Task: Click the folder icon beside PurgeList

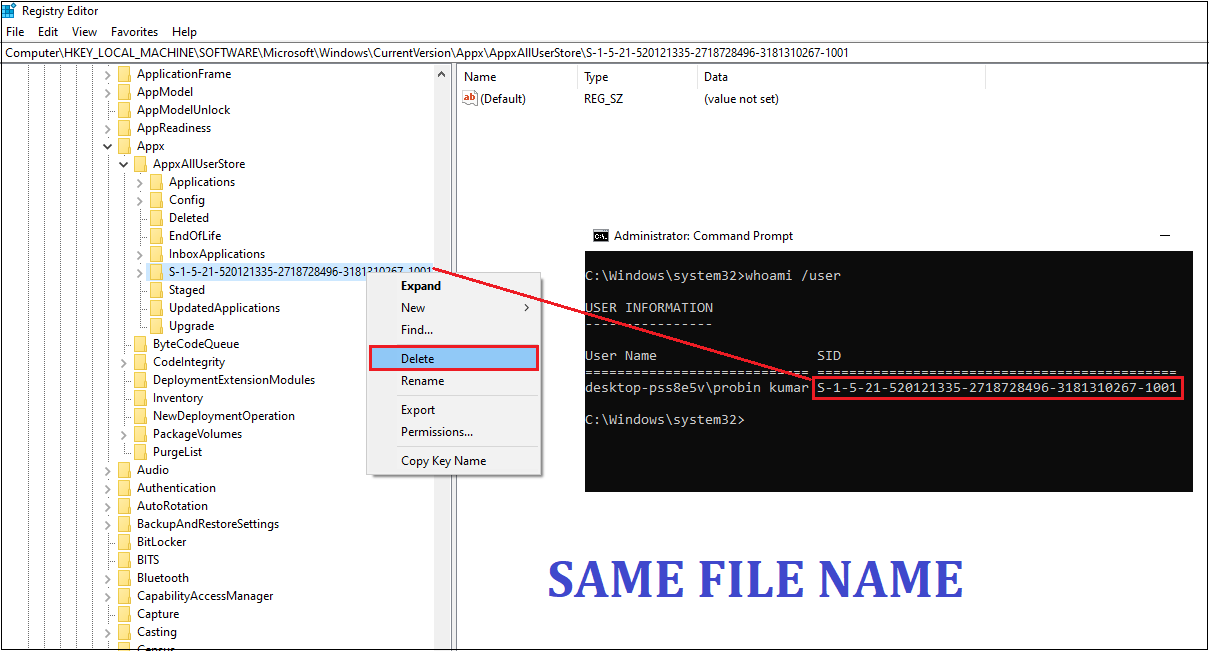Action: coord(139,451)
